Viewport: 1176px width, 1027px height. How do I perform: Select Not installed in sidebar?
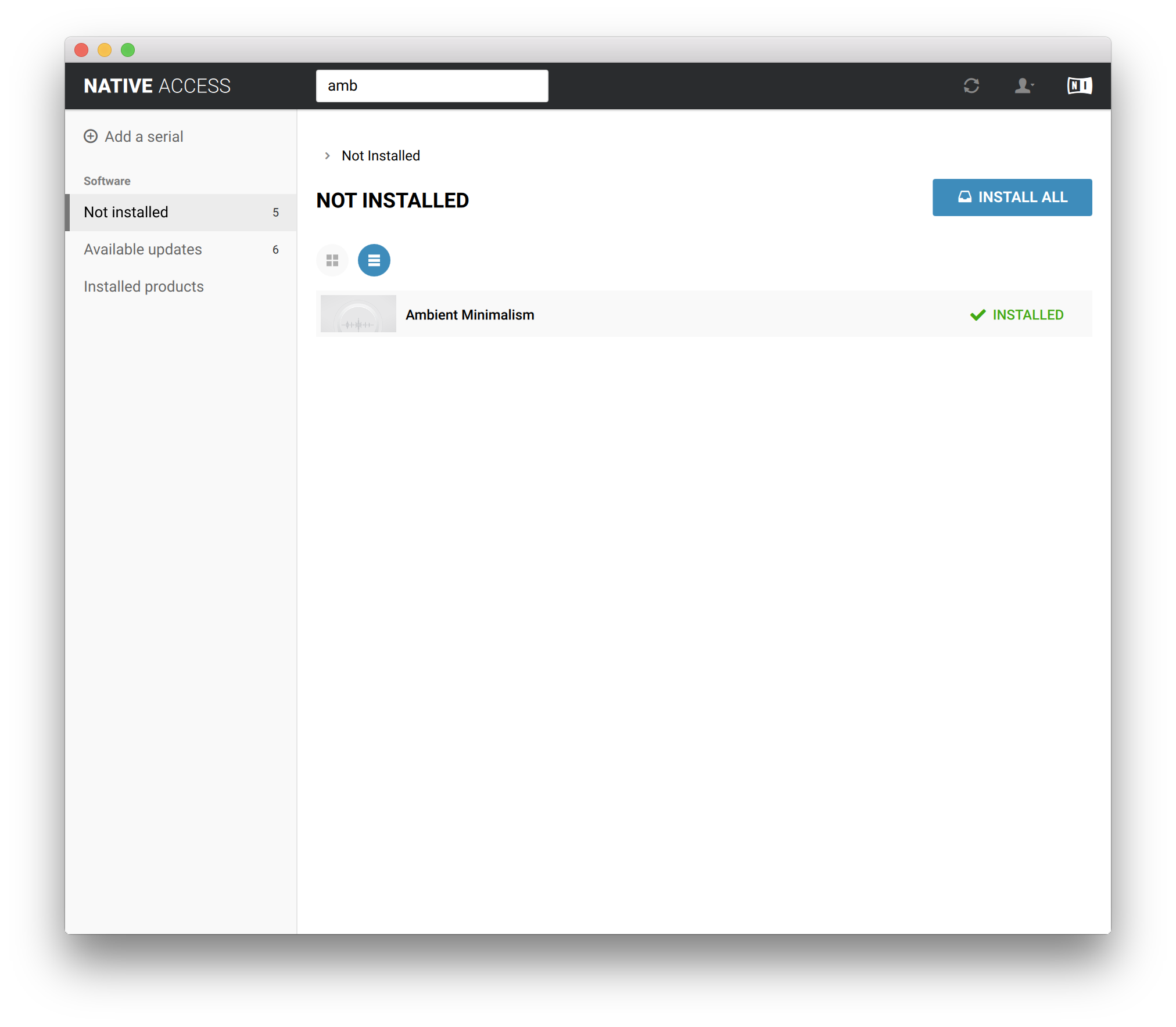point(126,212)
